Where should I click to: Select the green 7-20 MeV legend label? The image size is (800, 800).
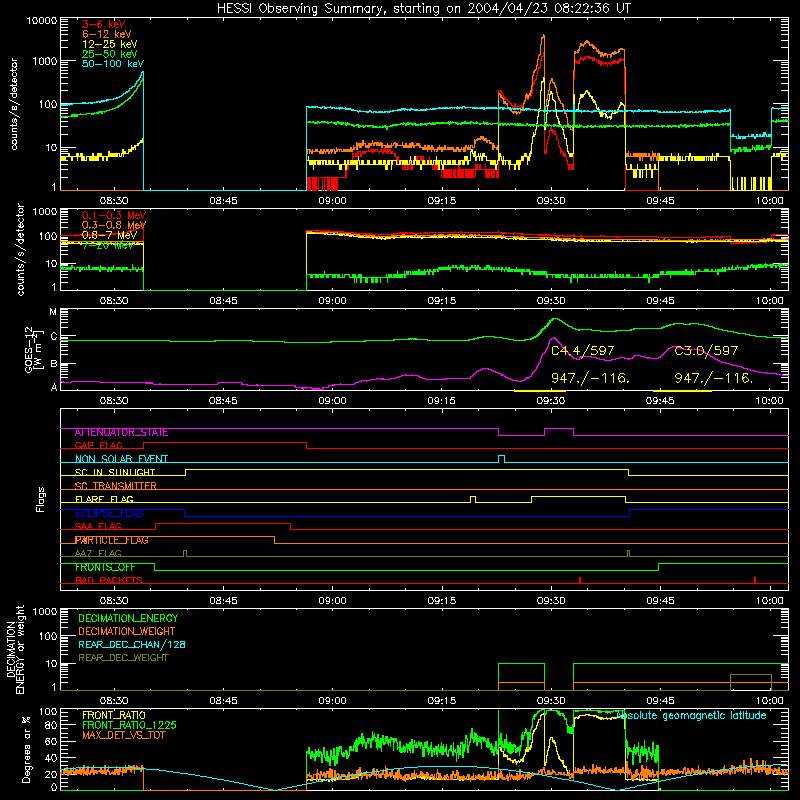point(107,245)
